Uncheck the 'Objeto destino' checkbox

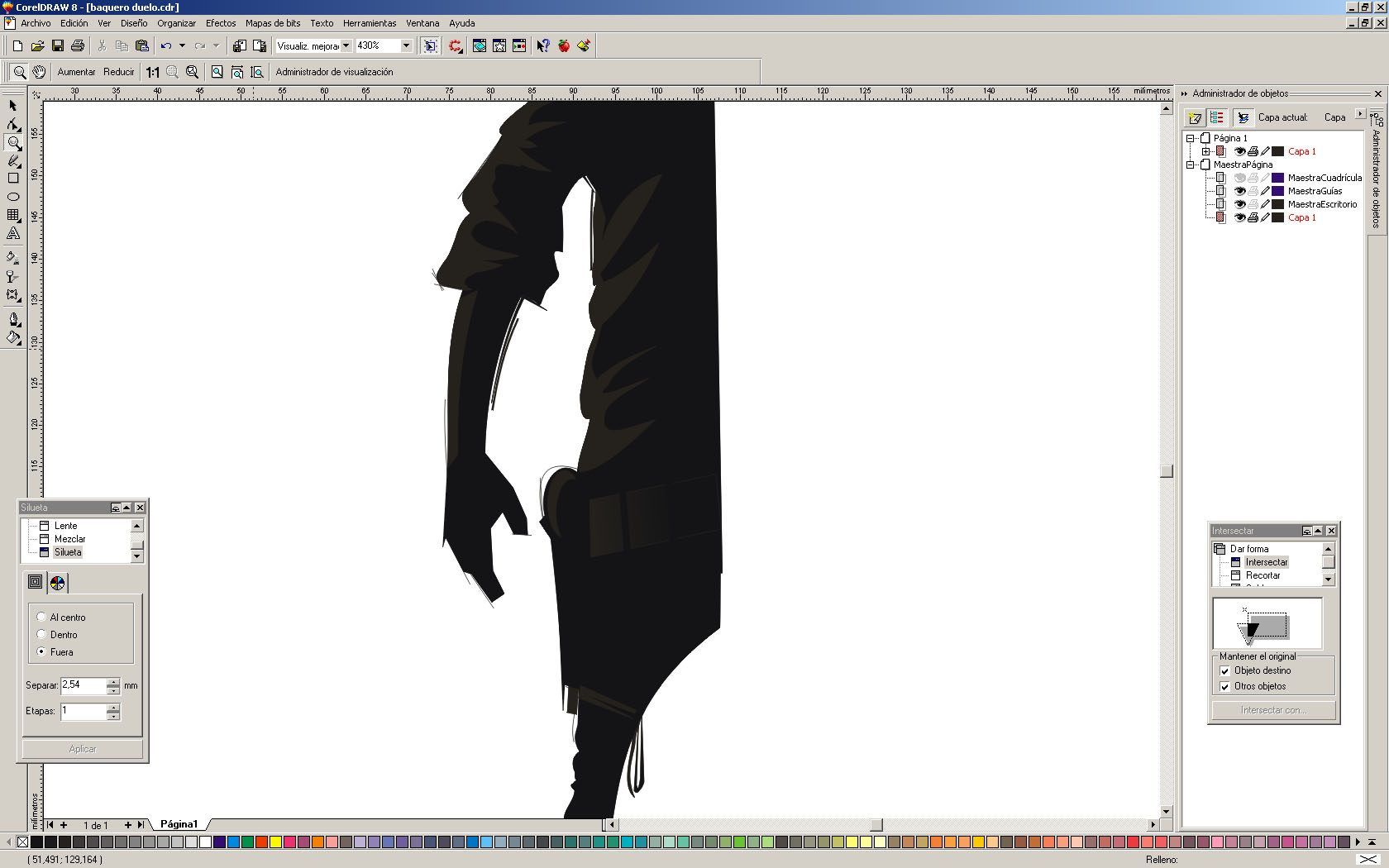[1224, 670]
